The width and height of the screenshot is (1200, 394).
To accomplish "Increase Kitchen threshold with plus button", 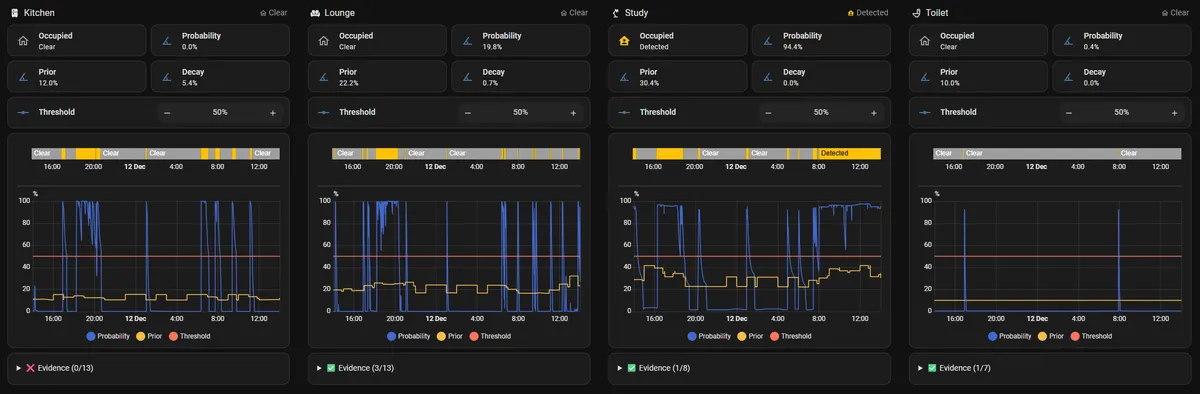I will (272, 112).
